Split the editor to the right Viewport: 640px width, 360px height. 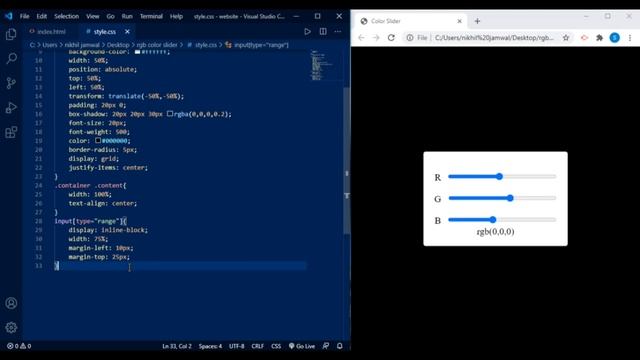[323, 31]
